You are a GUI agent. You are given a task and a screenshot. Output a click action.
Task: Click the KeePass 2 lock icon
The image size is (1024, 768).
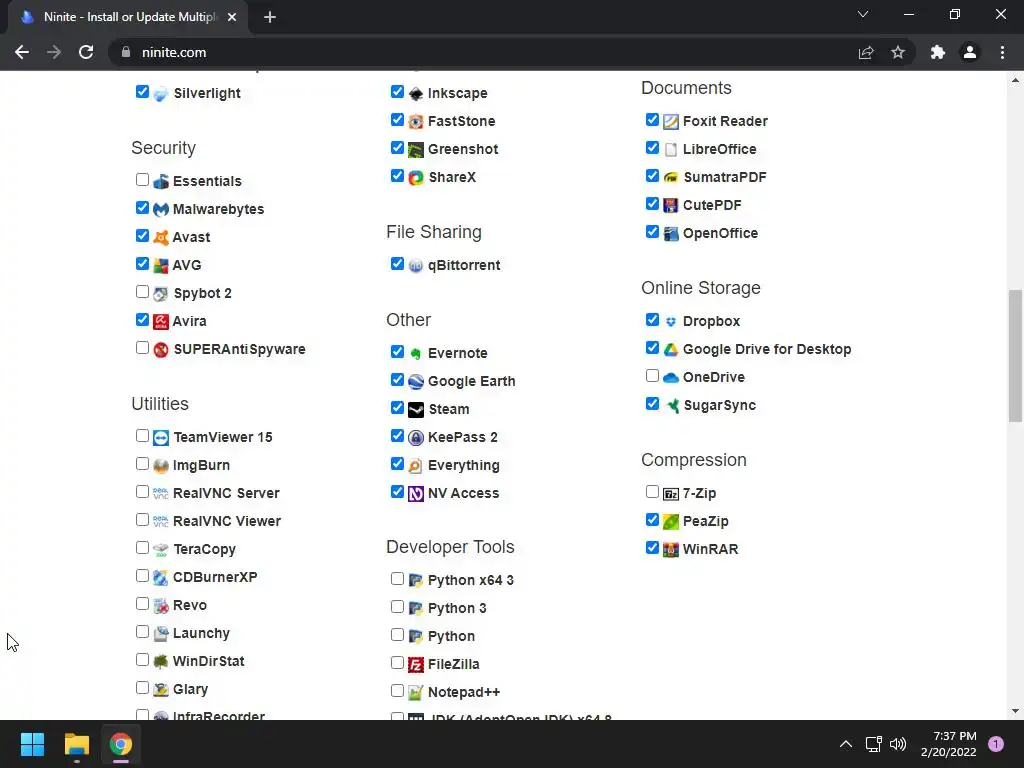pyautogui.click(x=416, y=438)
